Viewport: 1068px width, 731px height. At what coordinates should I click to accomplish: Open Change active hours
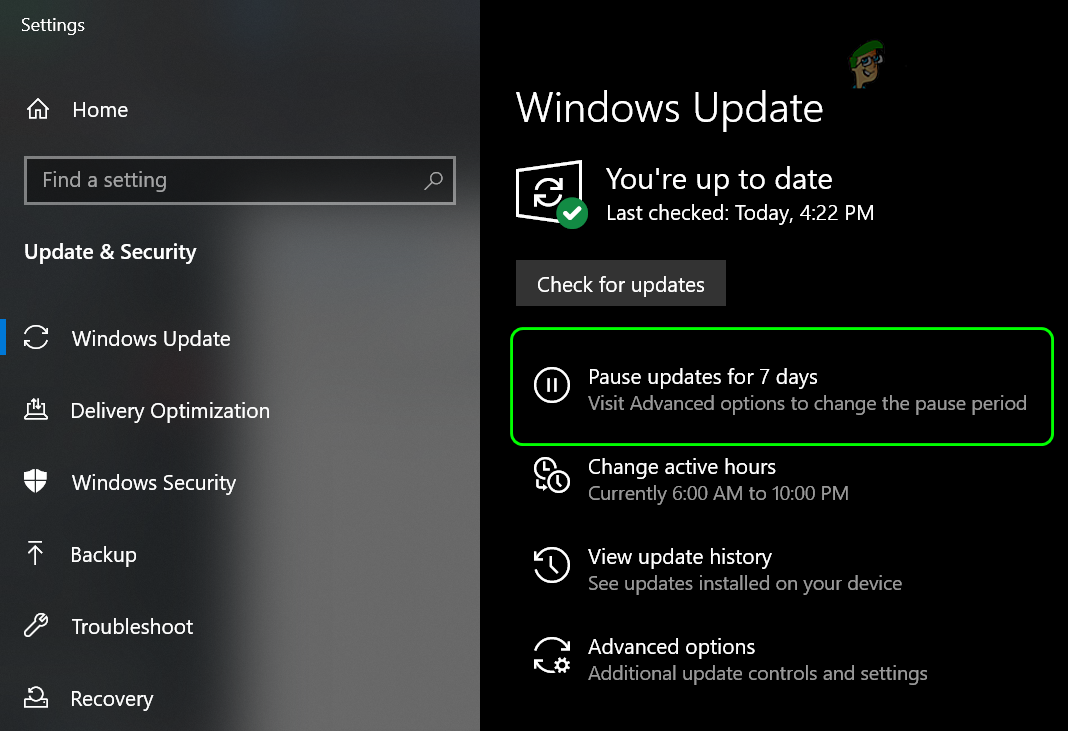coord(682,467)
